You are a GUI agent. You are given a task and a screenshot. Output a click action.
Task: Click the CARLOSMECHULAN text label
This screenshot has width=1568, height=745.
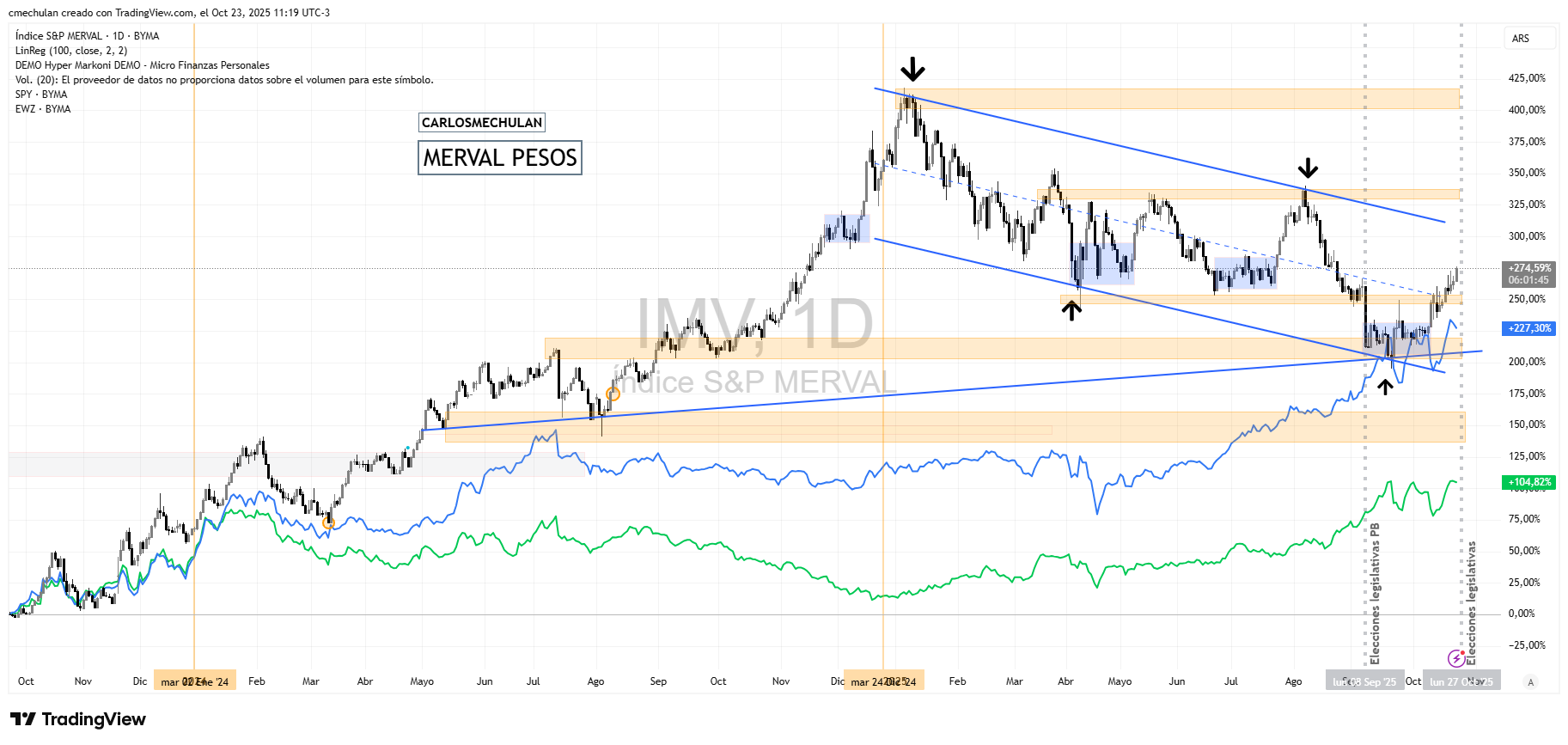tap(481, 123)
